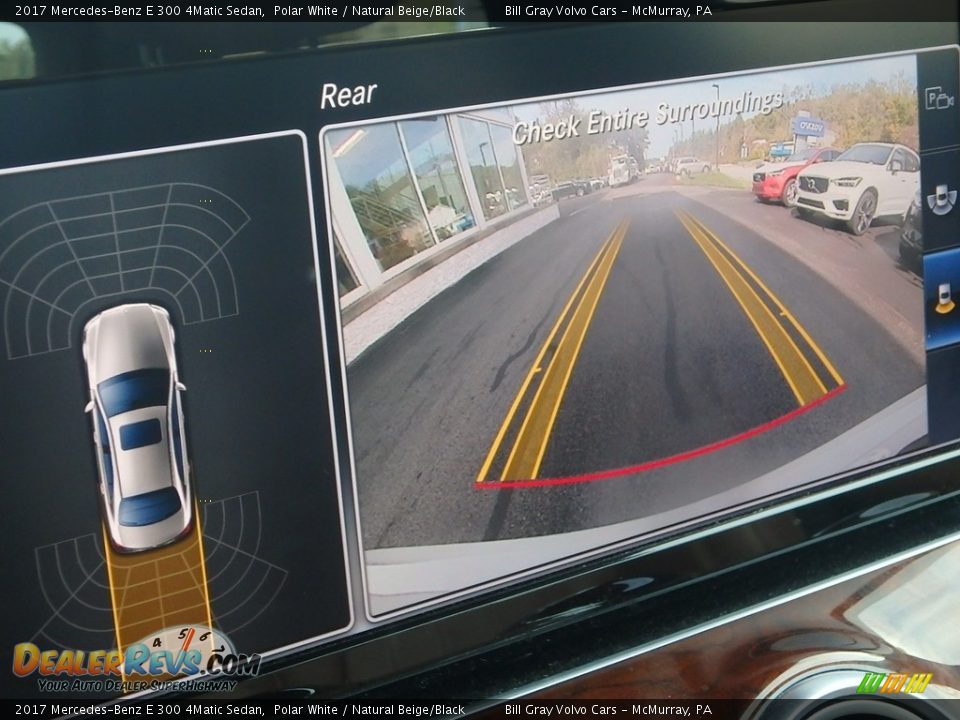Viewport: 960px width, 720px height.
Task: Click the top-down white car graphic
Action: tap(136, 425)
